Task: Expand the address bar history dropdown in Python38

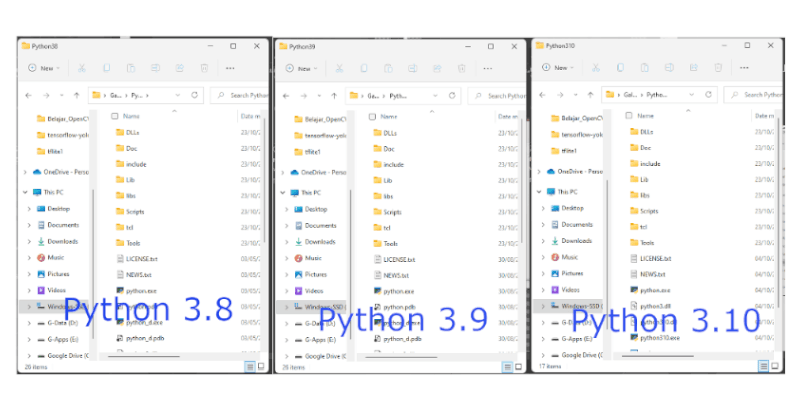Action: point(178,95)
